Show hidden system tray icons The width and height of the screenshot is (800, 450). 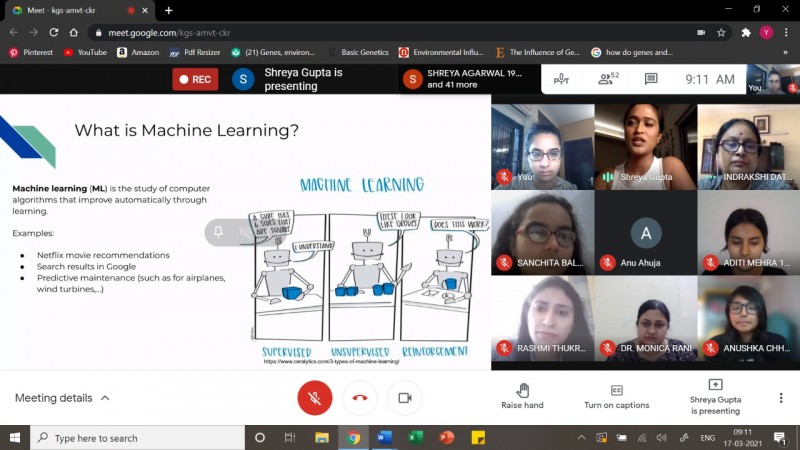(582, 438)
